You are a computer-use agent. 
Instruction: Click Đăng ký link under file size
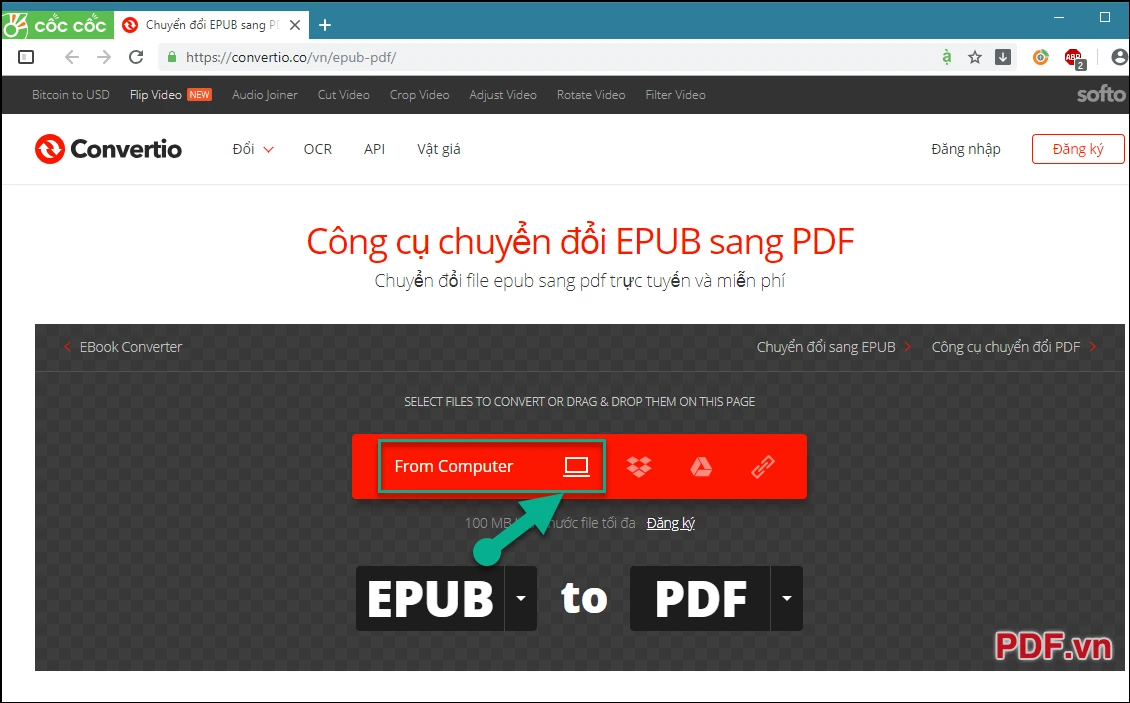point(670,523)
